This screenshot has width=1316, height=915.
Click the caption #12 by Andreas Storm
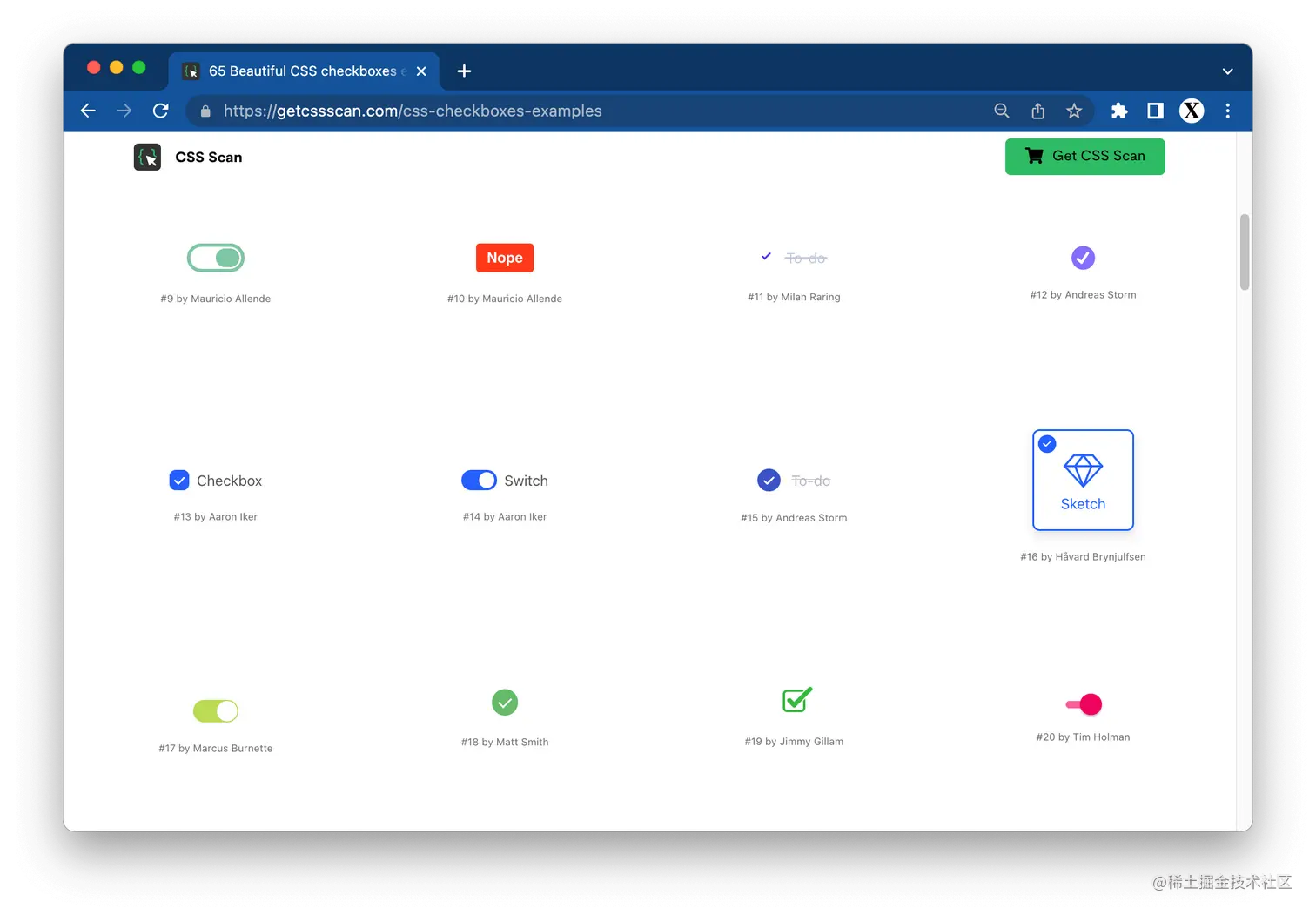click(x=1083, y=295)
